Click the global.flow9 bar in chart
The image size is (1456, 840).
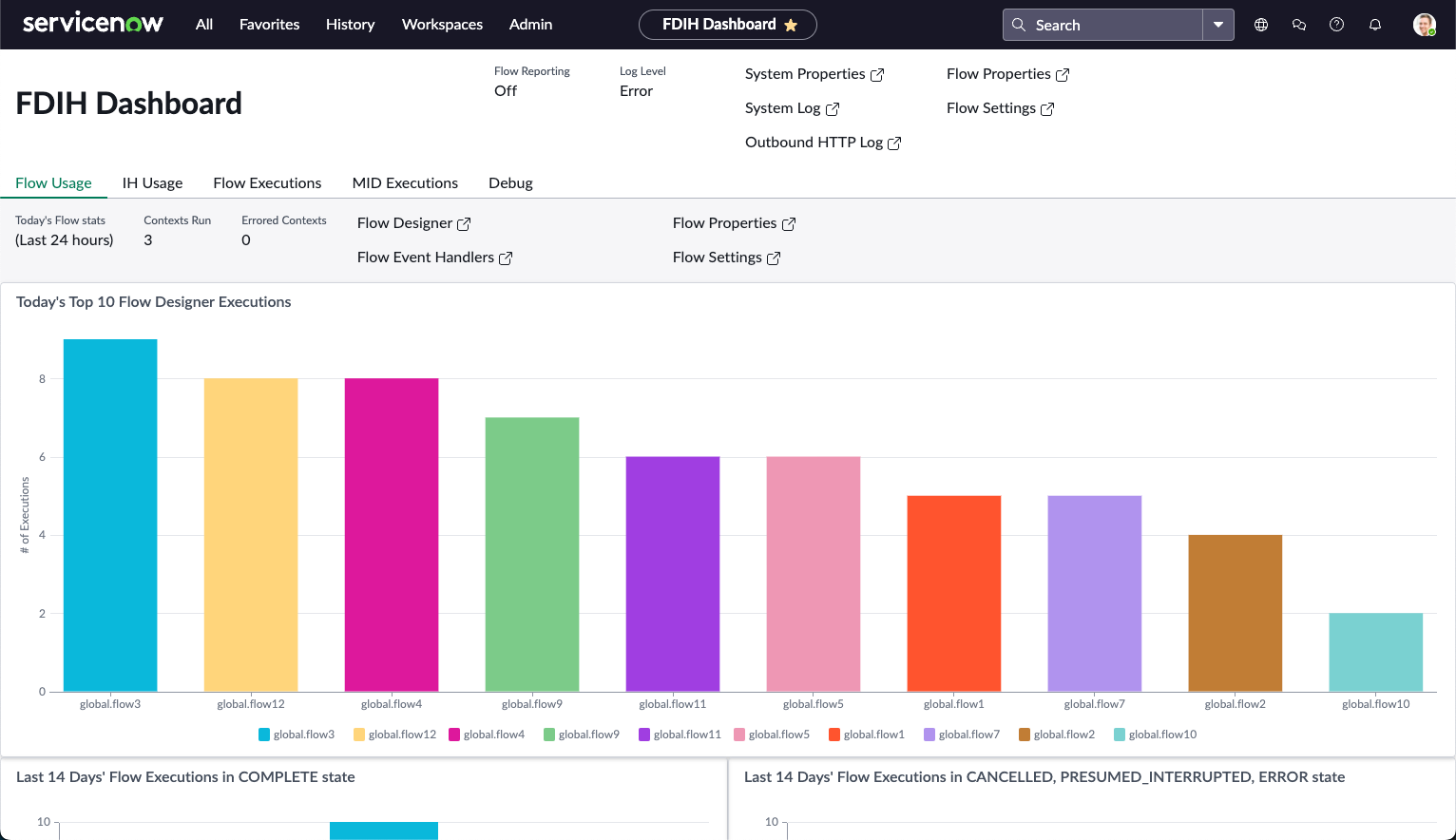(x=532, y=555)
